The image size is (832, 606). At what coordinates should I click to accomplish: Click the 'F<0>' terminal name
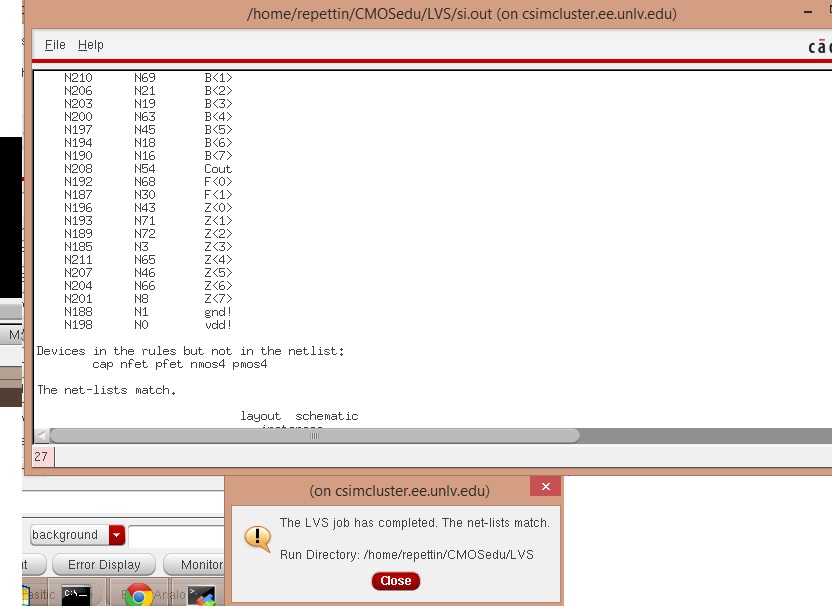(218, 182)
